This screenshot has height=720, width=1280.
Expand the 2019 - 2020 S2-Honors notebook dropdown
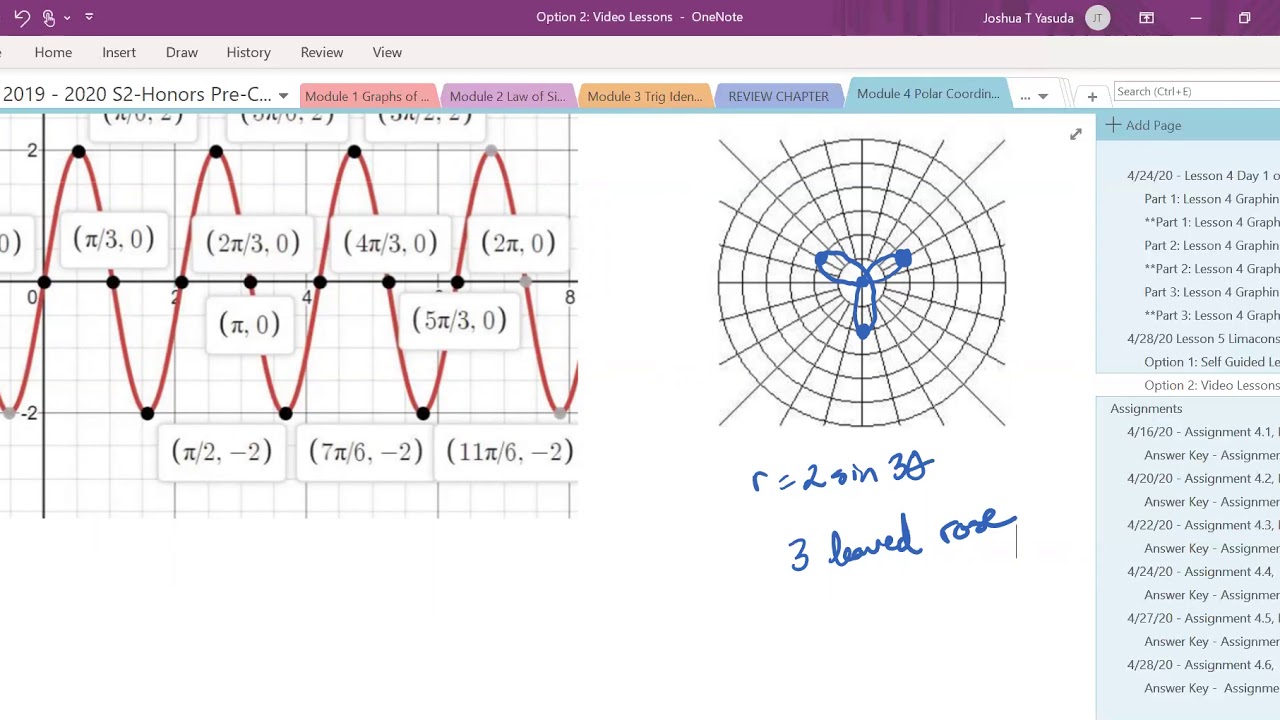click(283, 96)
